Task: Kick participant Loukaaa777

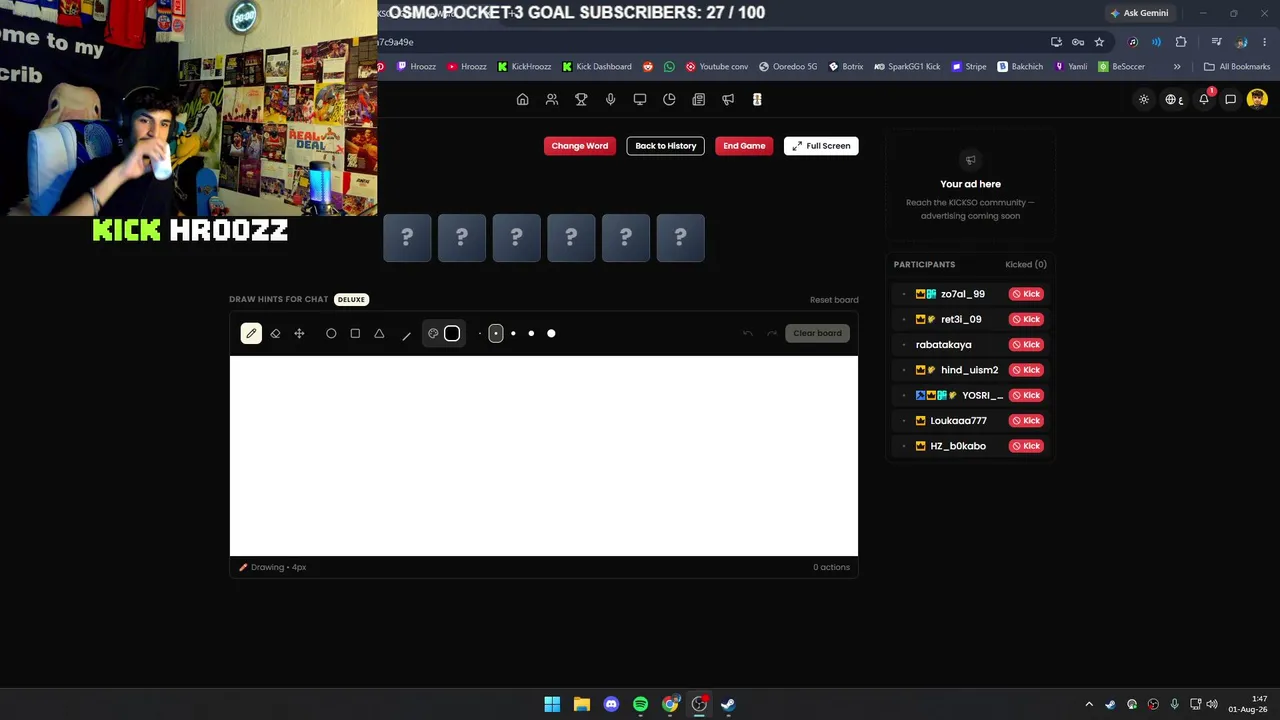Action: pos(1026,421)
